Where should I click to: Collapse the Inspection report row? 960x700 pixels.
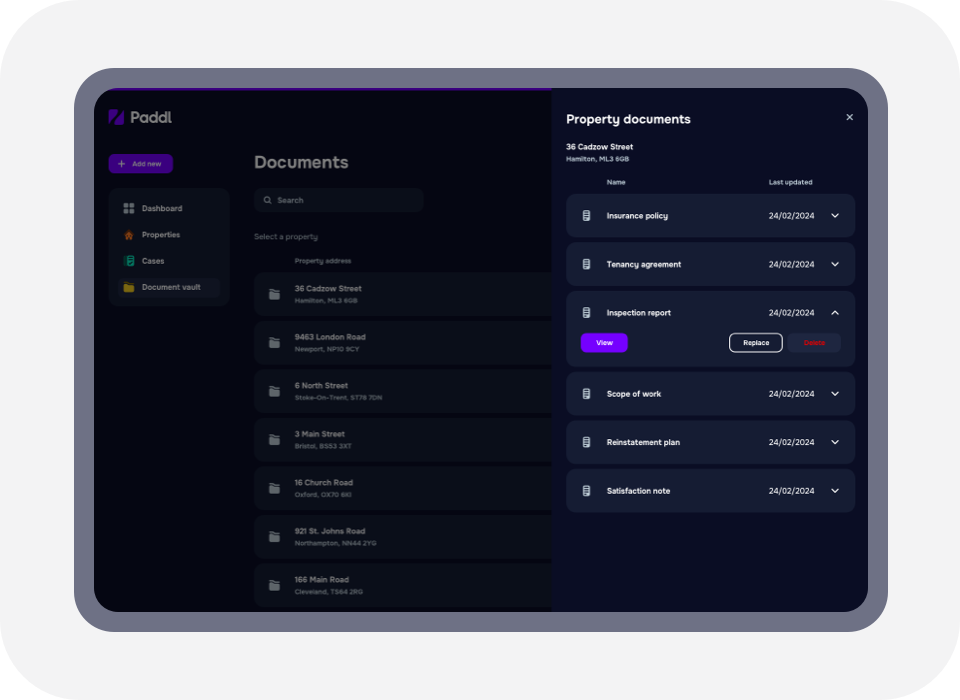coord(834,312)
